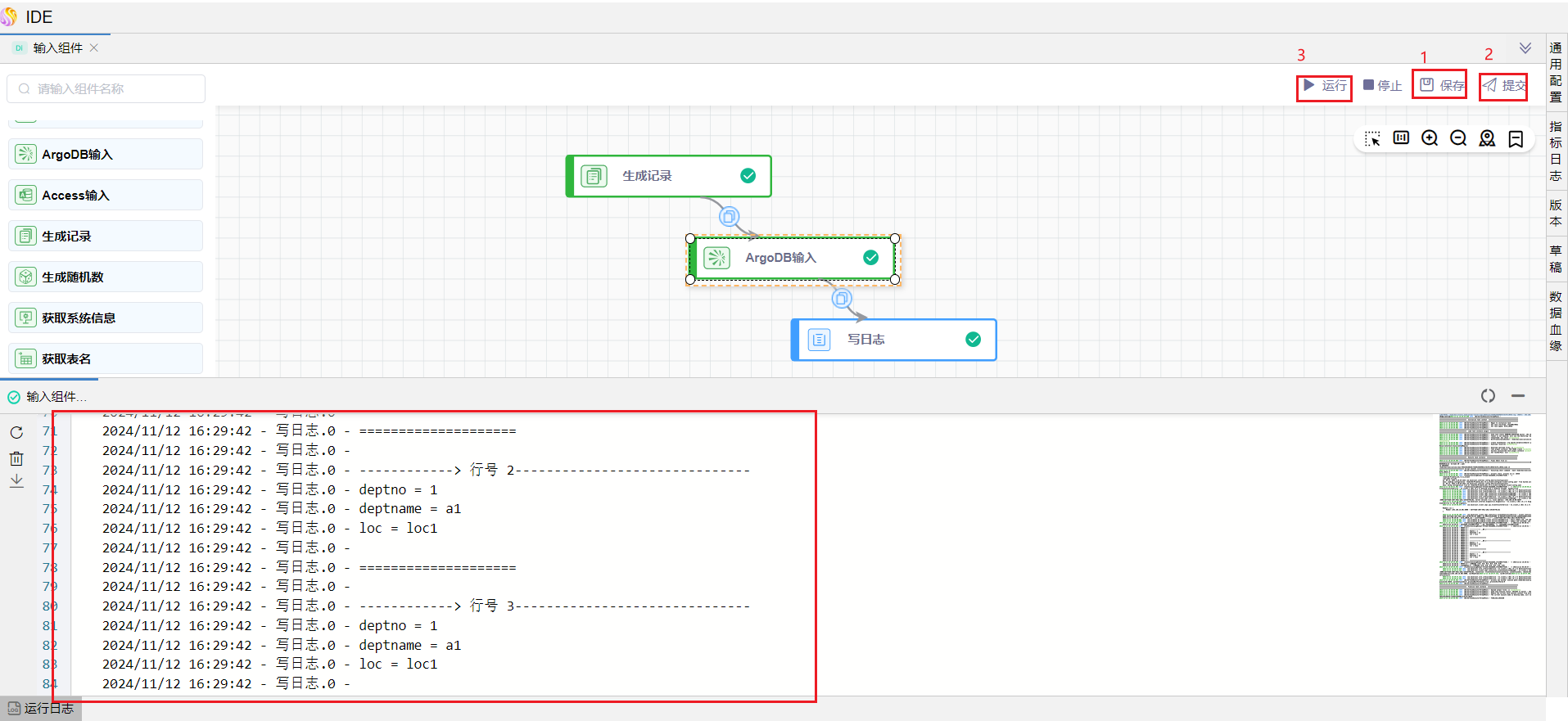The height and width of the screenshot is (721, 1568).
Task: Zoom out on the workflow canvas
Action: (x=1458, y=138)
